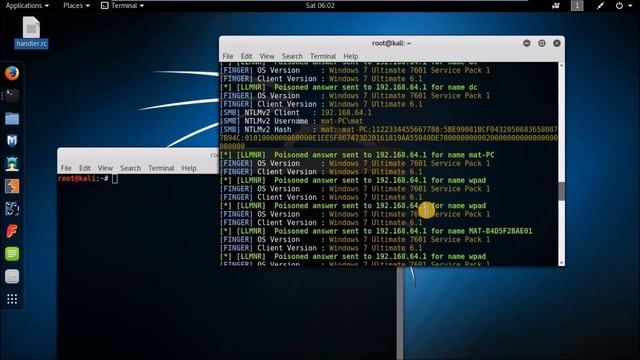Screen dimensions: 640x360
Task: Open Terminal menu in front terminal window
Action: pos(322,56)
